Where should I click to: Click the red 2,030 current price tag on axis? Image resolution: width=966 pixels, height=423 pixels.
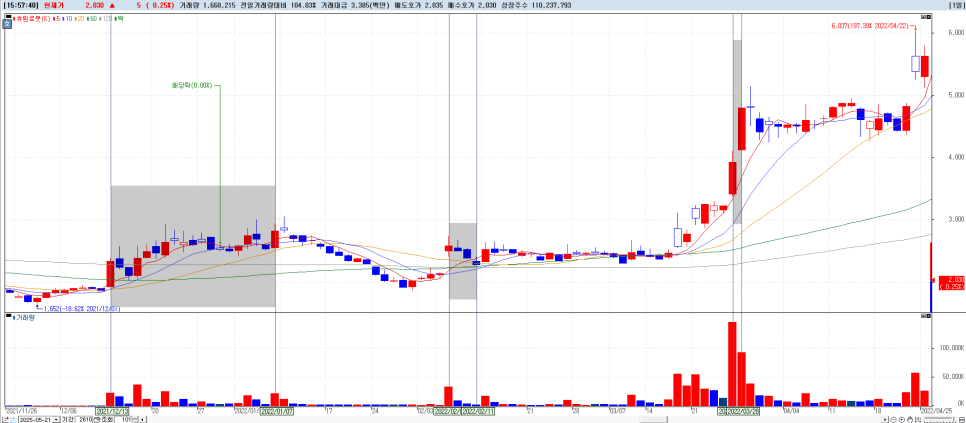click(951, 283)
